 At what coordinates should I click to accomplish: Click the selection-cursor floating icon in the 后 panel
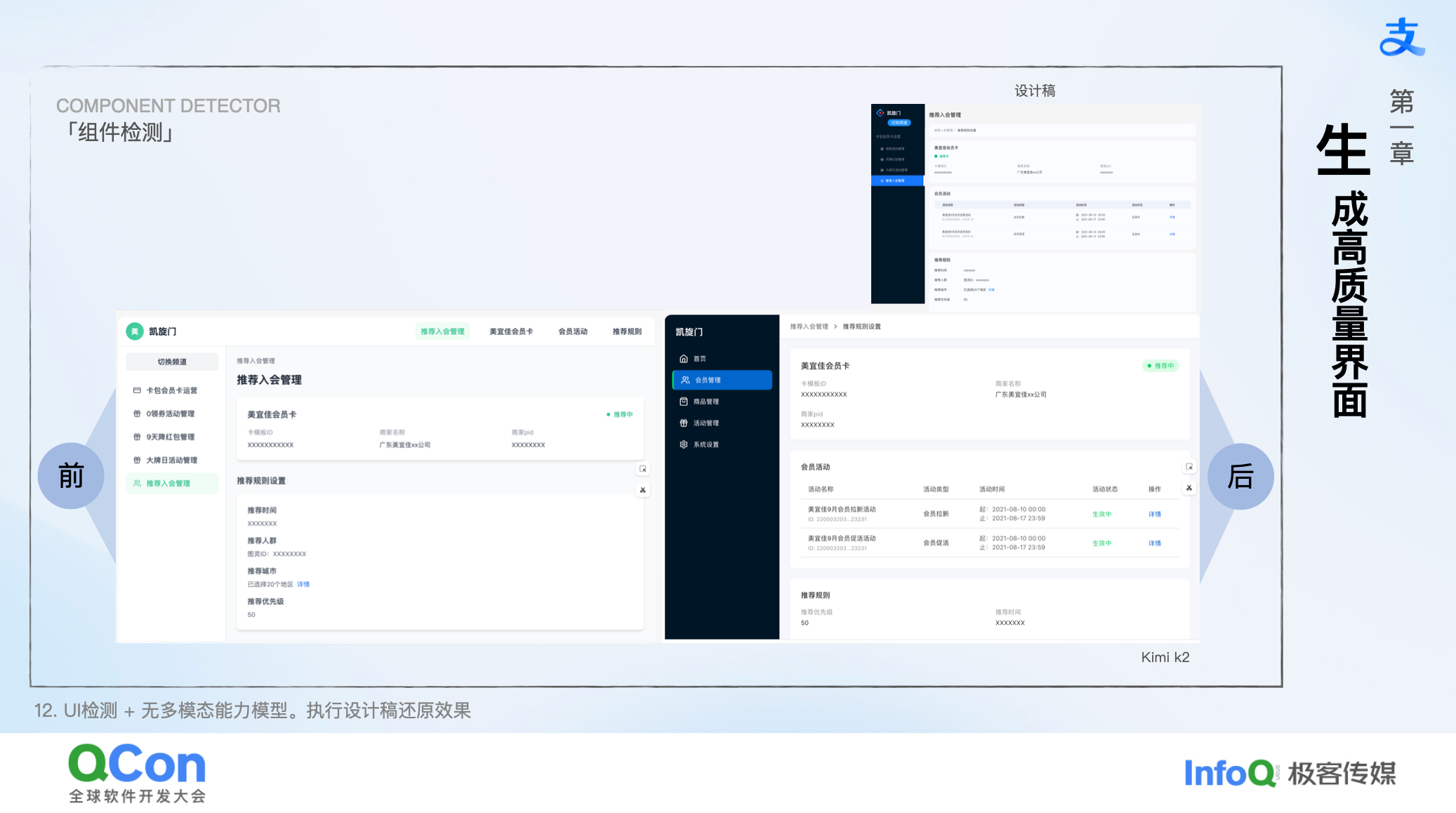(x=1189, y=467)
